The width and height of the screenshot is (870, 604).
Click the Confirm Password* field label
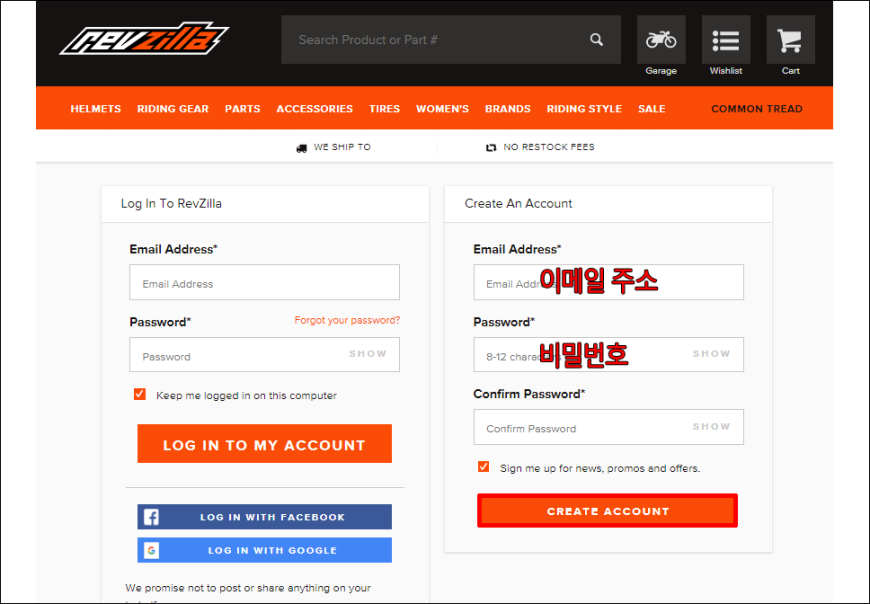click(x=529, y=394)
